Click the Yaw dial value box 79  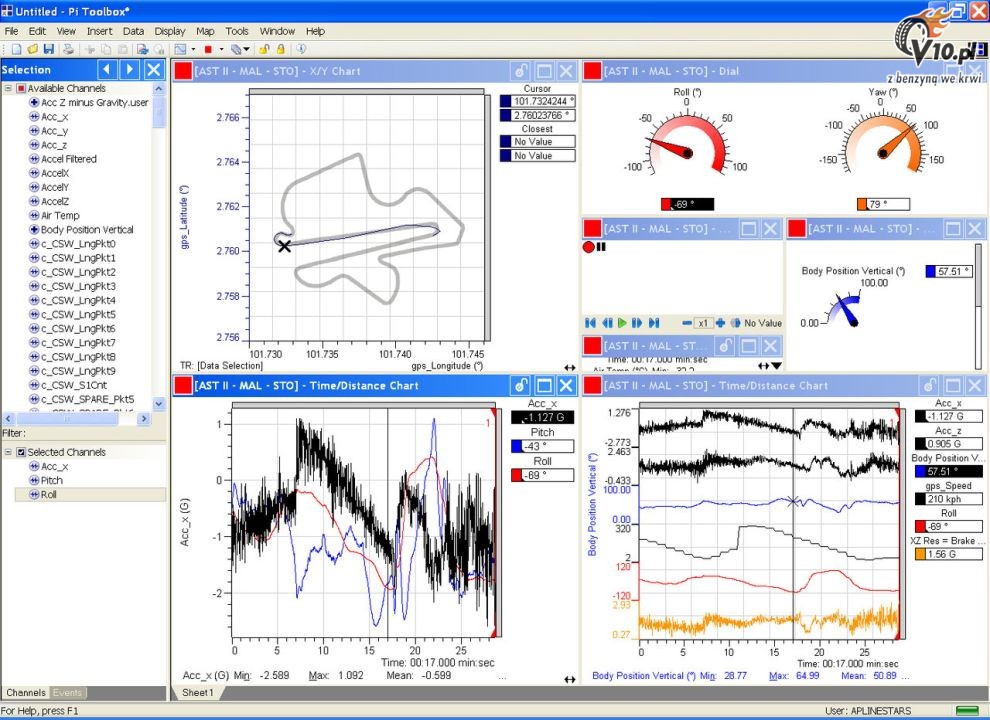(883, 204)
